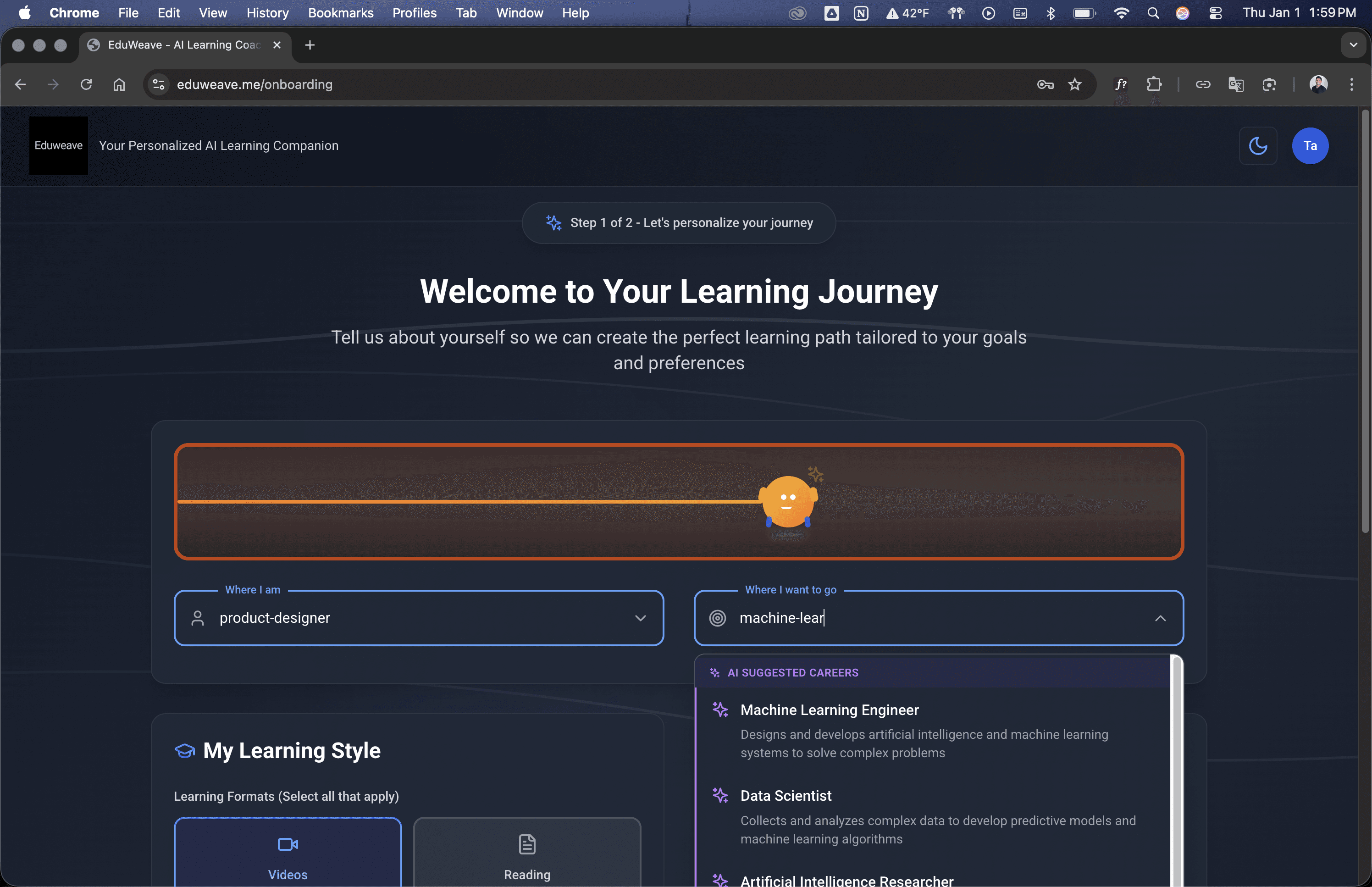The width and height of the screenshot is (1372, 887).
Task: Toggle the dark mode moon icon
Action: pyautogui.click(x=1257, y=146)
